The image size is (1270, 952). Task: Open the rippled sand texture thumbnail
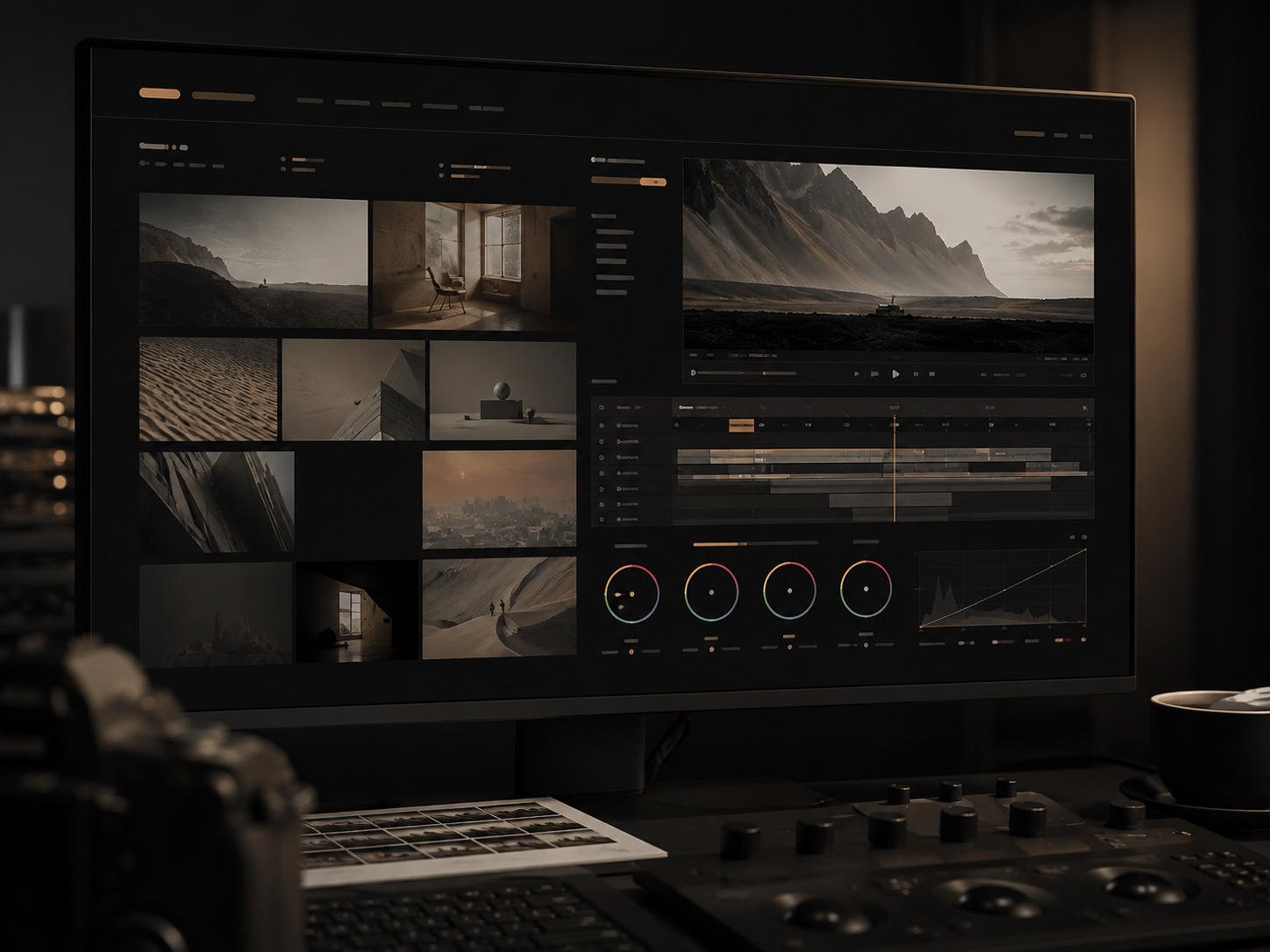click(x=209, y=389)
